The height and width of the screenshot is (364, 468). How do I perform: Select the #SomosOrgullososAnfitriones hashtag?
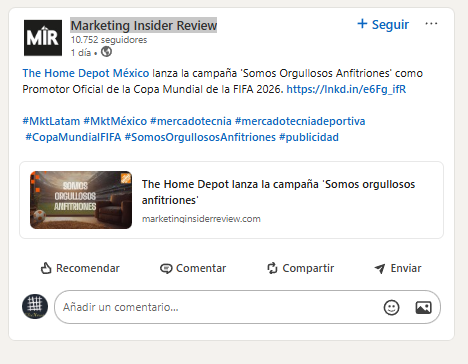click(200, 137)
